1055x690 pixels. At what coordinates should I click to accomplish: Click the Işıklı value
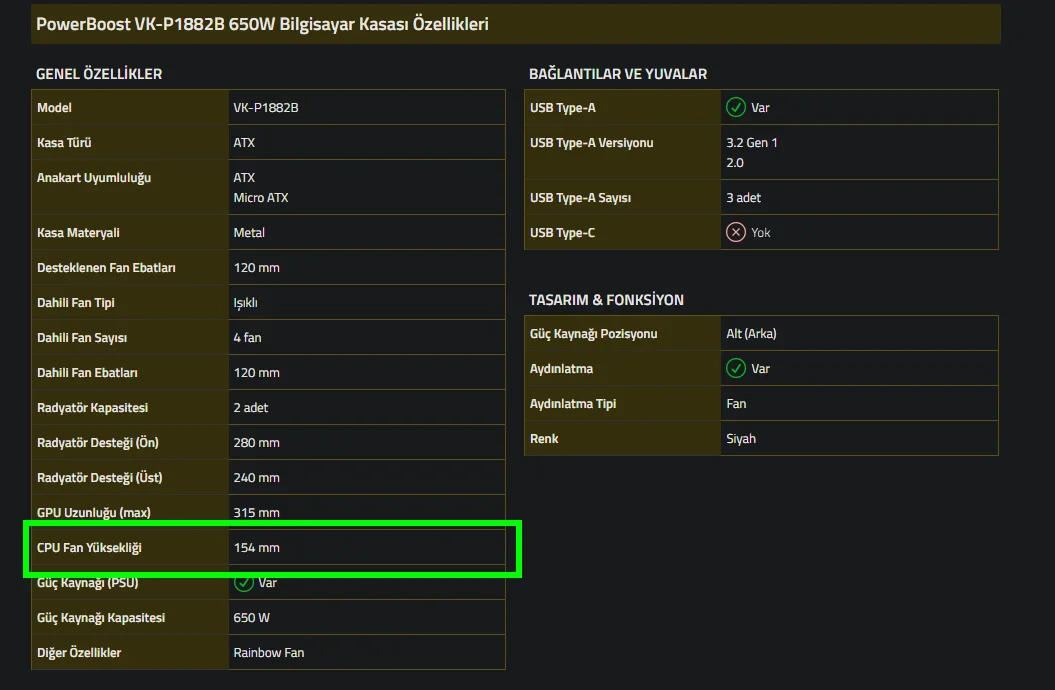[246, 303]
